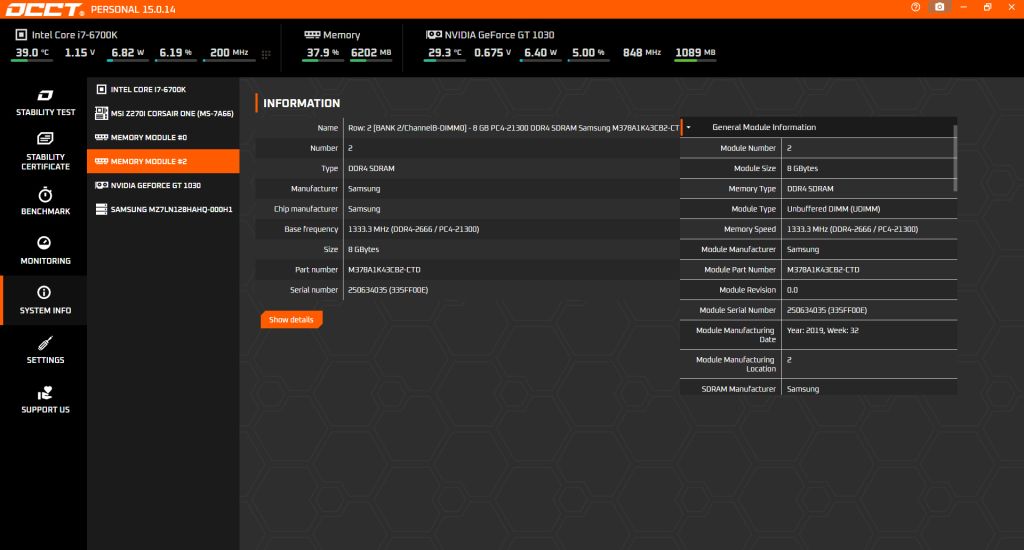Click Memory Speed value in right panel
Screen dimensions: 1024x550
[852, 229]
